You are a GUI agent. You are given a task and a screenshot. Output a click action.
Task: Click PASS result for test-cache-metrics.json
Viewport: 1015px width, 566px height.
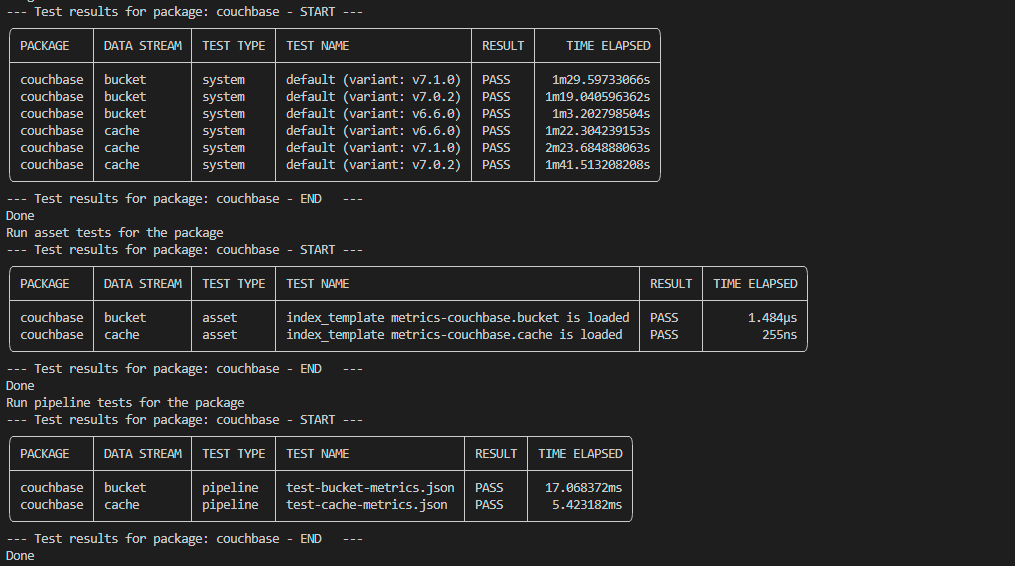coord(489,504)
